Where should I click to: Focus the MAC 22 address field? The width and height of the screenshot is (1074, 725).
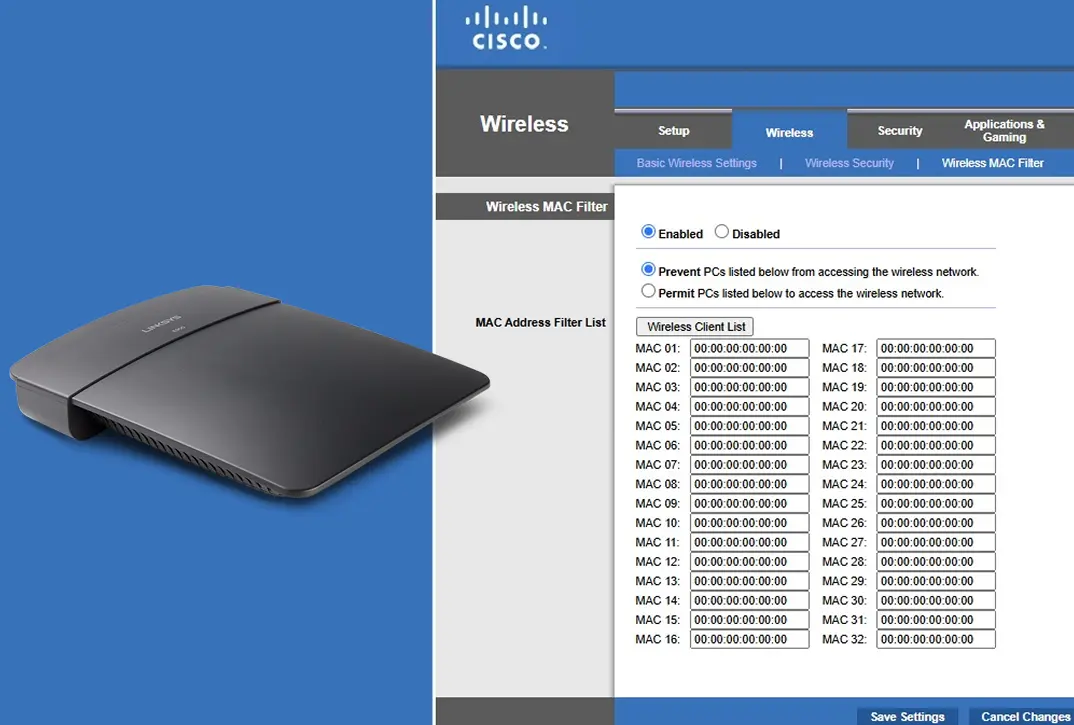[936, 445]
